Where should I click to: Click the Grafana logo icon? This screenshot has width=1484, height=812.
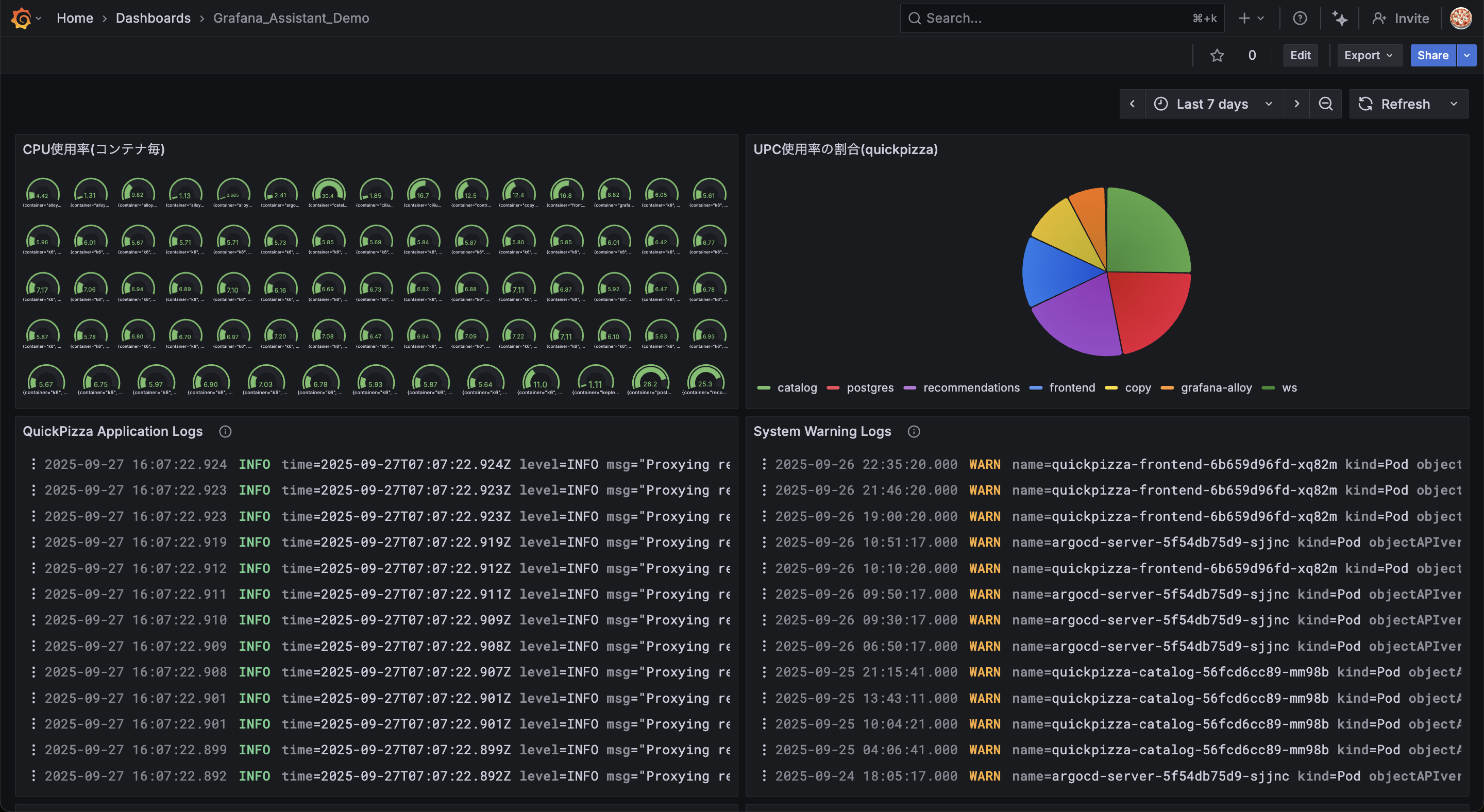21,19
